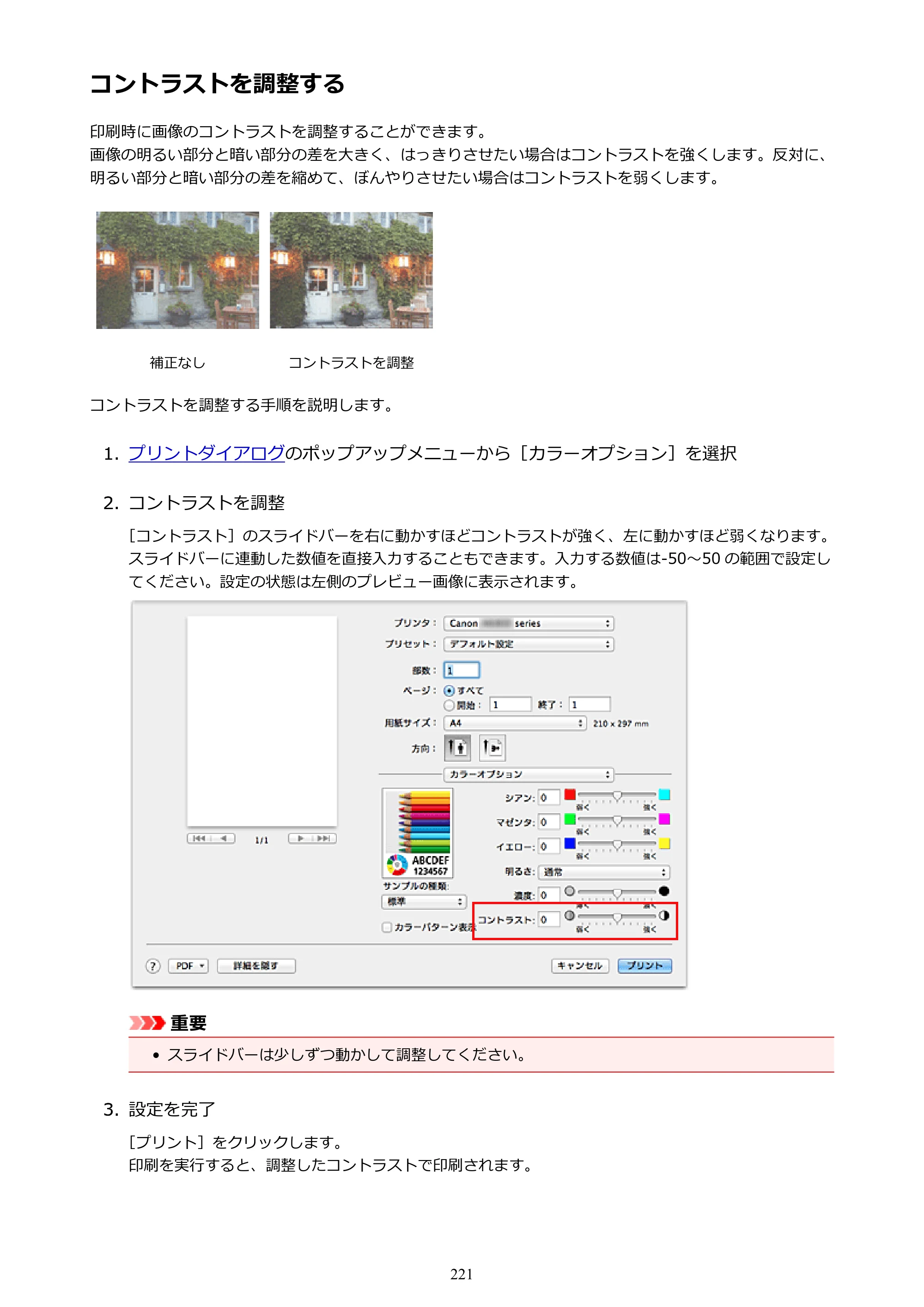Click the dark density circle icon
The height and width of the screenshot is (1307, 924).
(664, 892)
